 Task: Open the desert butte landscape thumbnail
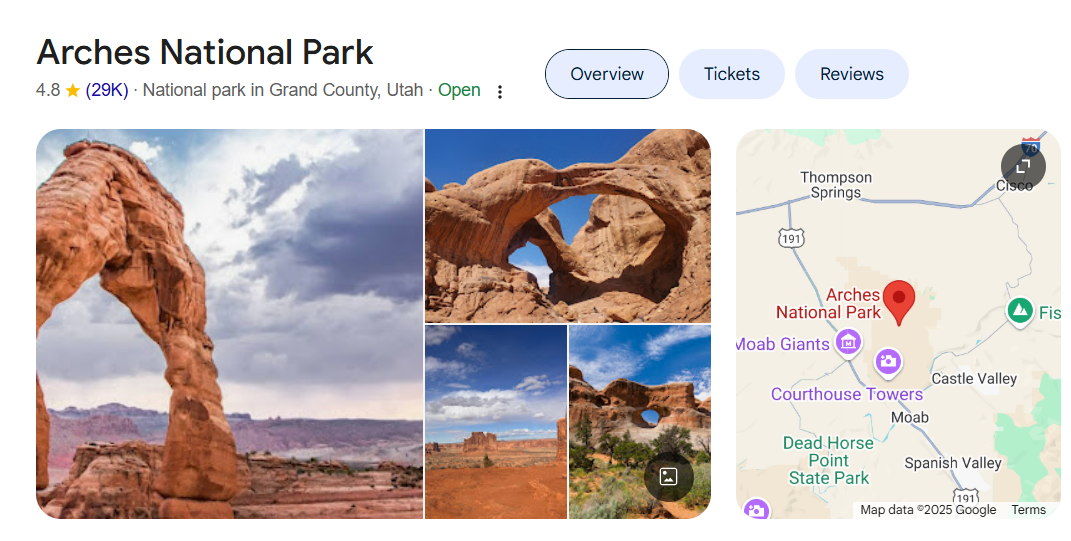(x=496, y=422)
